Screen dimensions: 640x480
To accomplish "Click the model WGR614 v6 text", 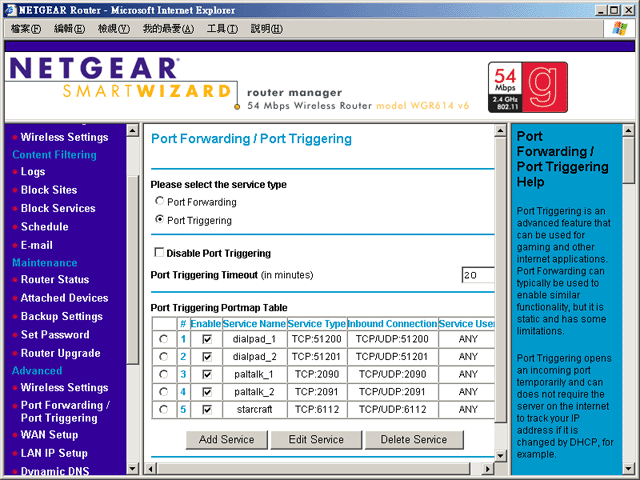I will 422,106.
